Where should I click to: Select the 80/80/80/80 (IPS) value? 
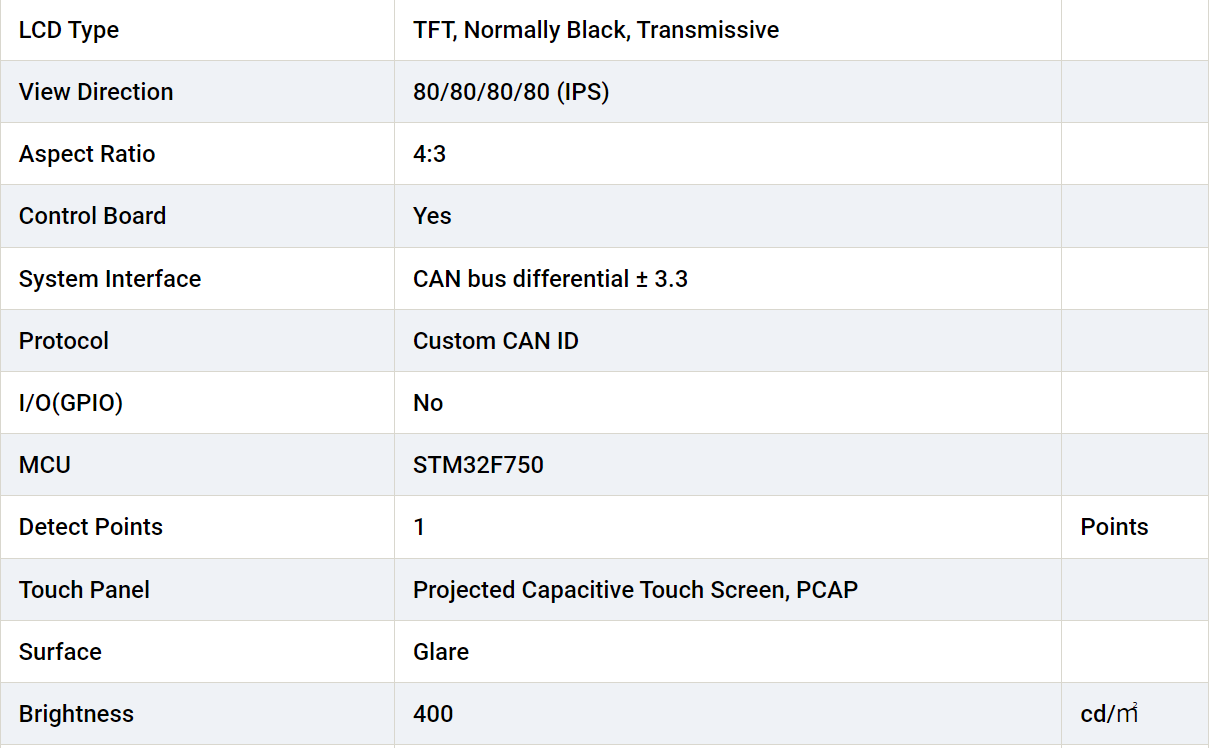[x=511, y=92]
